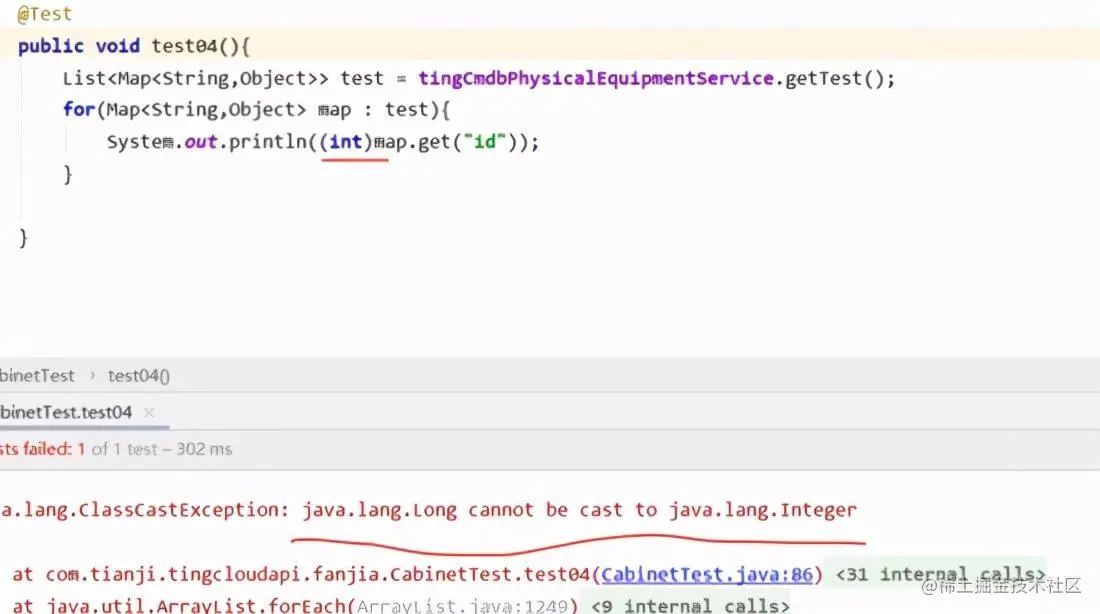Open the binetTest breadcrumb item
Image resolution: width=1100 pixels, height=614 pixels.
(38, 375)
